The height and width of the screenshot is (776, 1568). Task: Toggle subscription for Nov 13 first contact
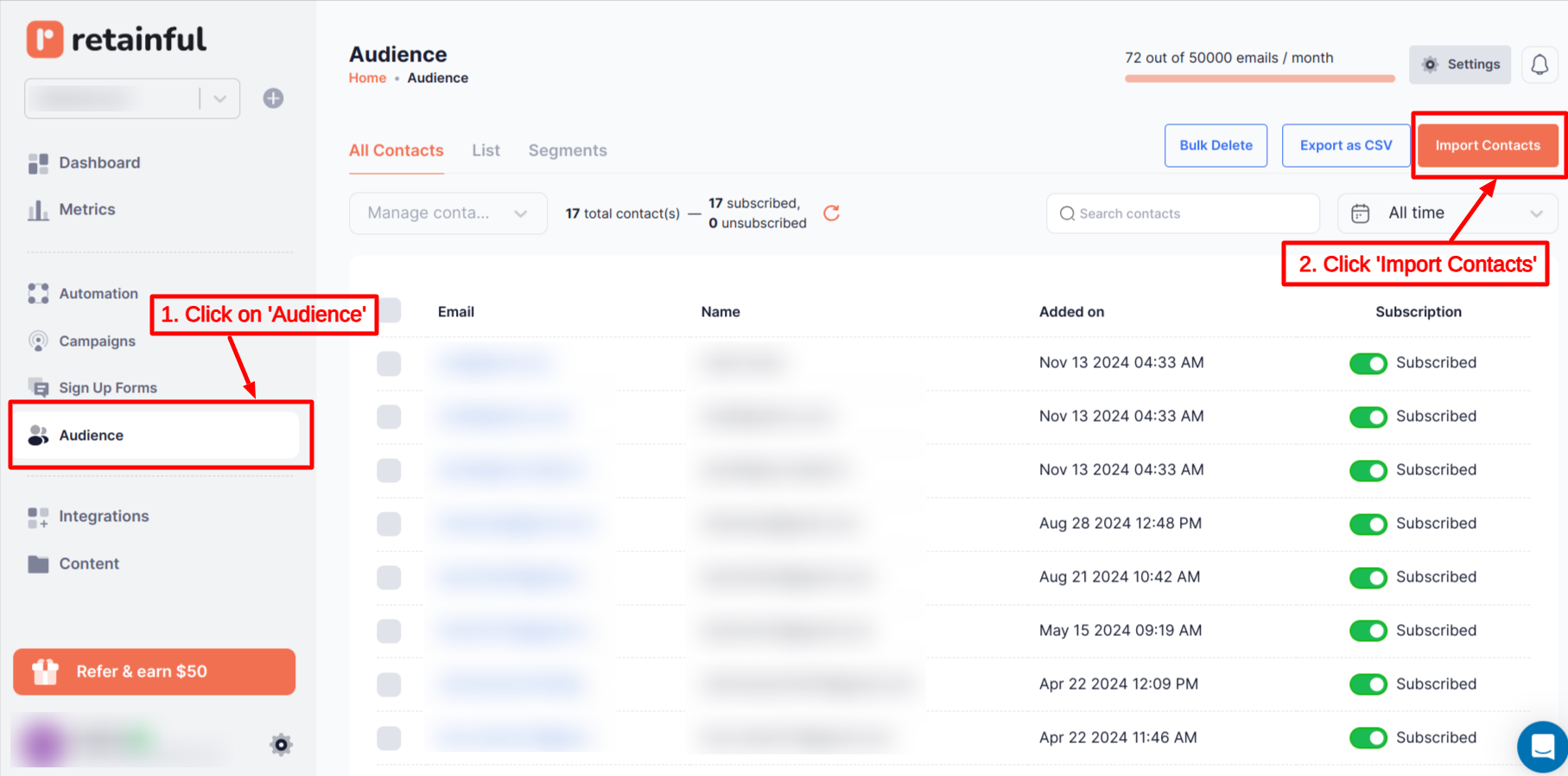[x=1368, y=363]
